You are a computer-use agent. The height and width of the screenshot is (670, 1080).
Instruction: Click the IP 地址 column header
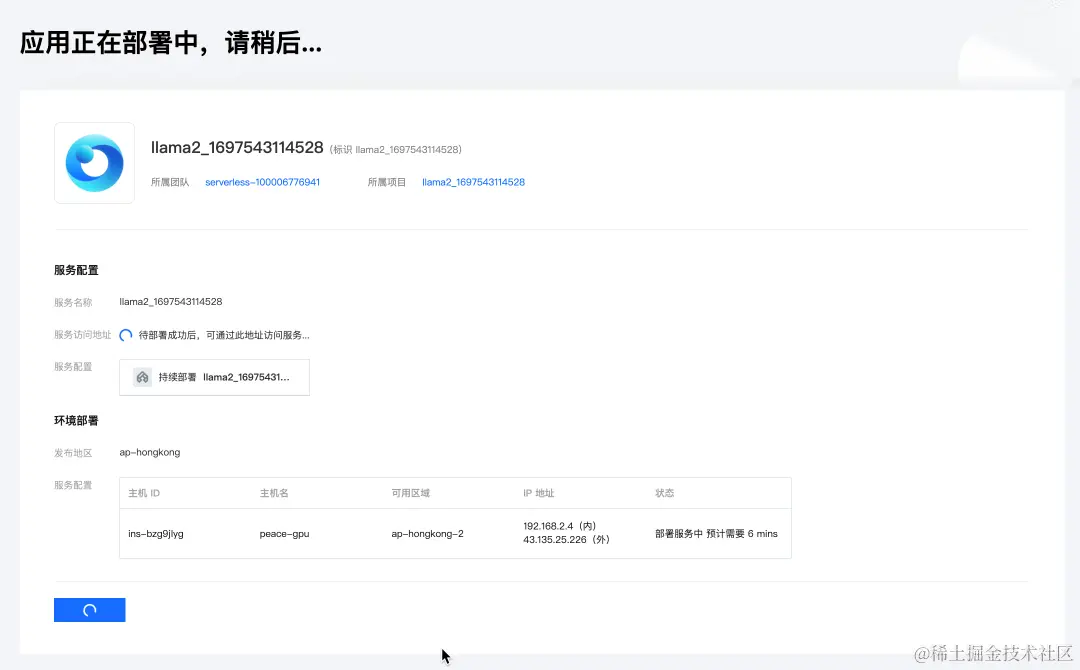pyautogui.click(x=539, y=493)
